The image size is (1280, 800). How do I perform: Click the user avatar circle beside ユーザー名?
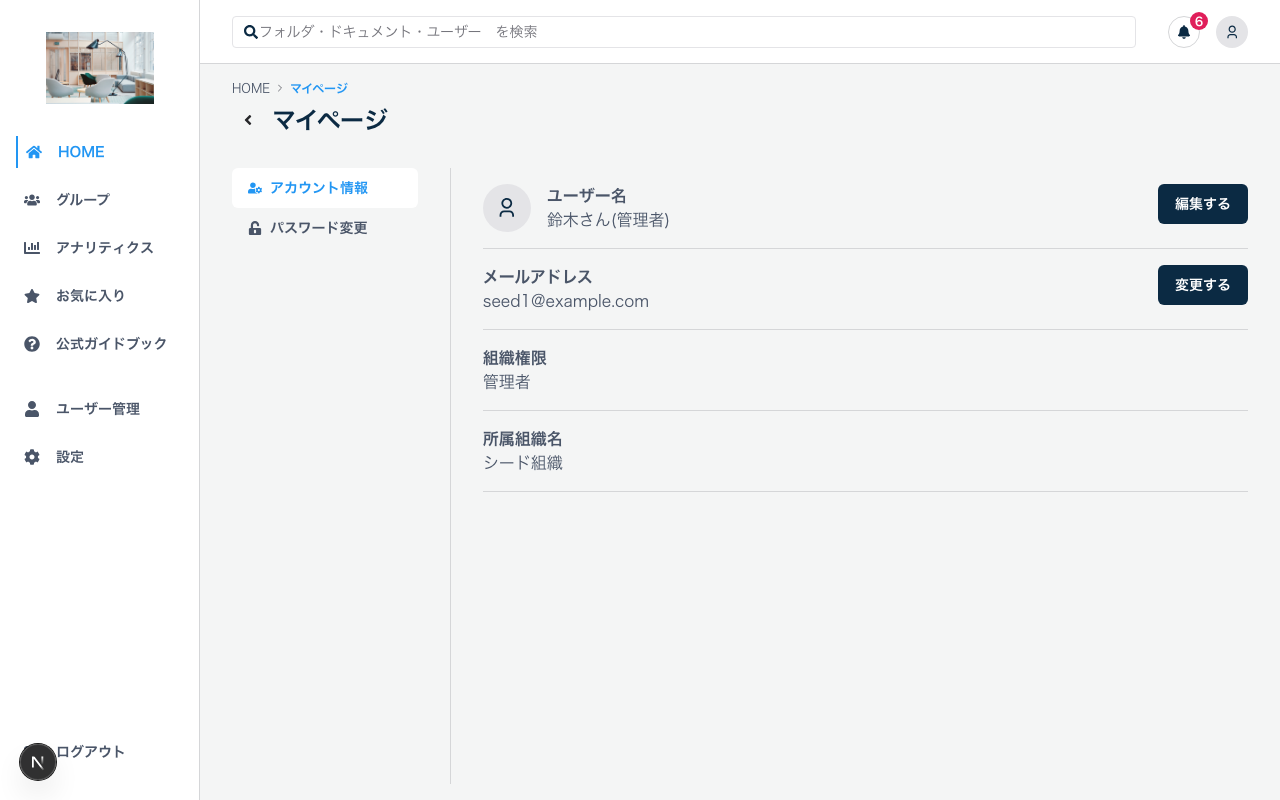point(507,208)
